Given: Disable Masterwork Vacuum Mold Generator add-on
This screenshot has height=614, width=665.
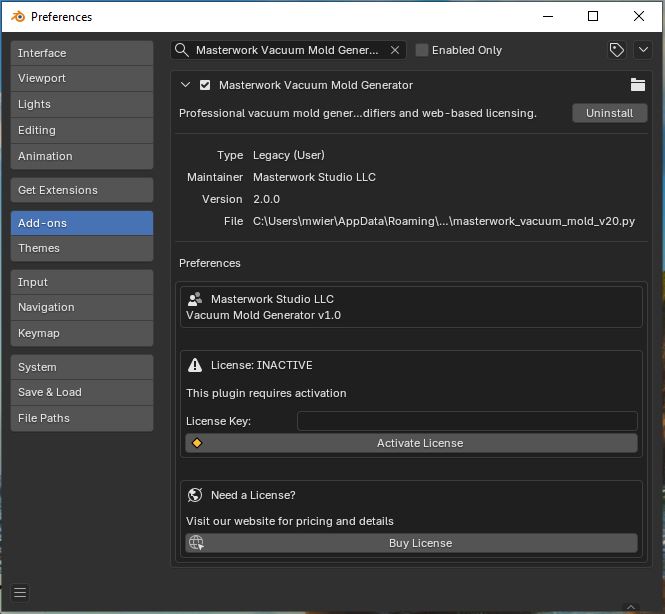Looking at the screenshot, I should [x=205, y=86].
